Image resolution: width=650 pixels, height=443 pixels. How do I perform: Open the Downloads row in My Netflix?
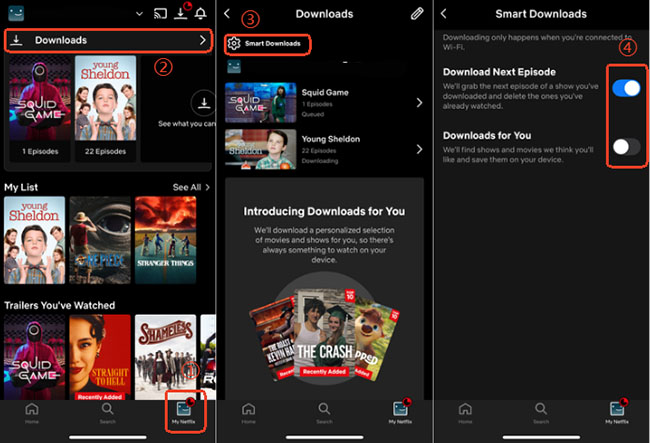(x=109, y=40)
